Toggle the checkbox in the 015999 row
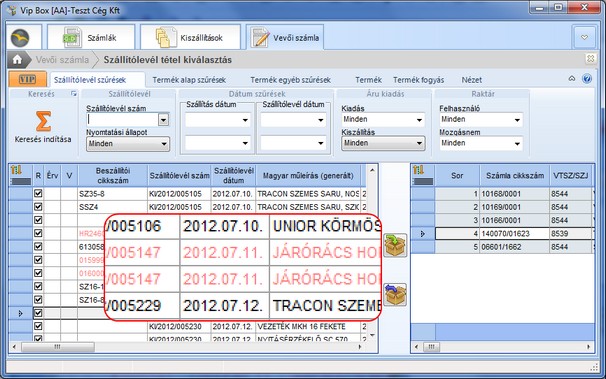The height and width of the screenshot is (379, 606). pos(38,260)
